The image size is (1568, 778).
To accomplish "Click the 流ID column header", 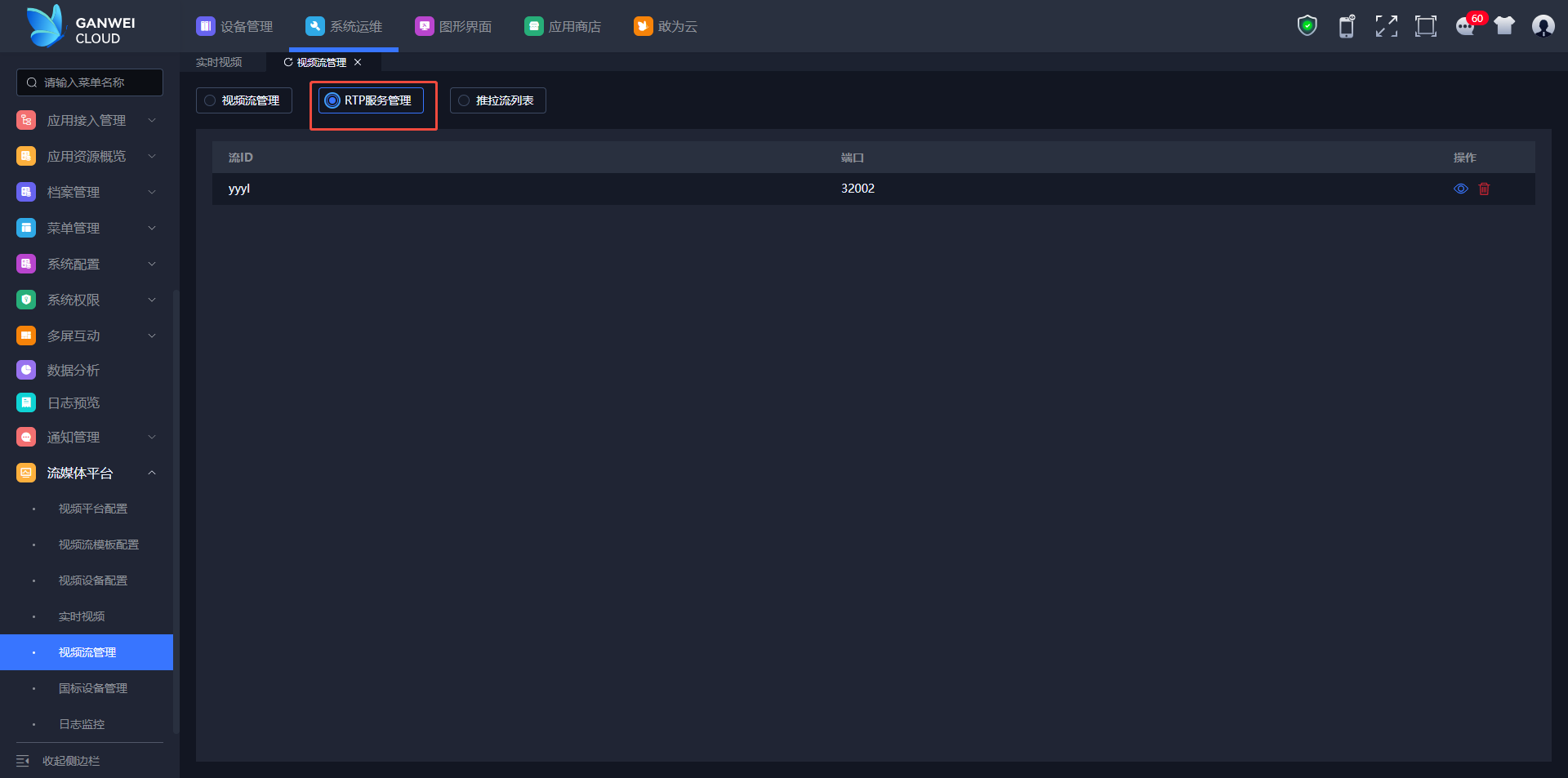I will click(x=241, y=158).
